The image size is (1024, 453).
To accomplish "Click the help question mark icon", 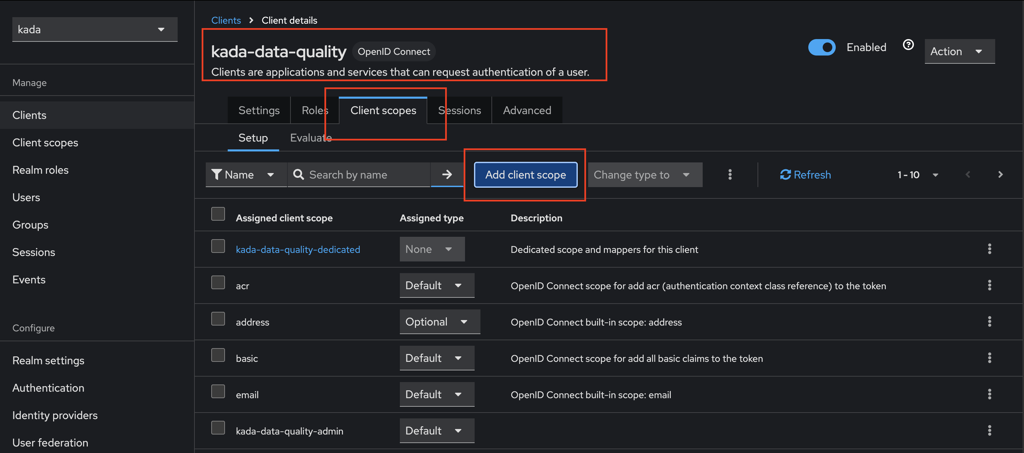I will (908, 46).
